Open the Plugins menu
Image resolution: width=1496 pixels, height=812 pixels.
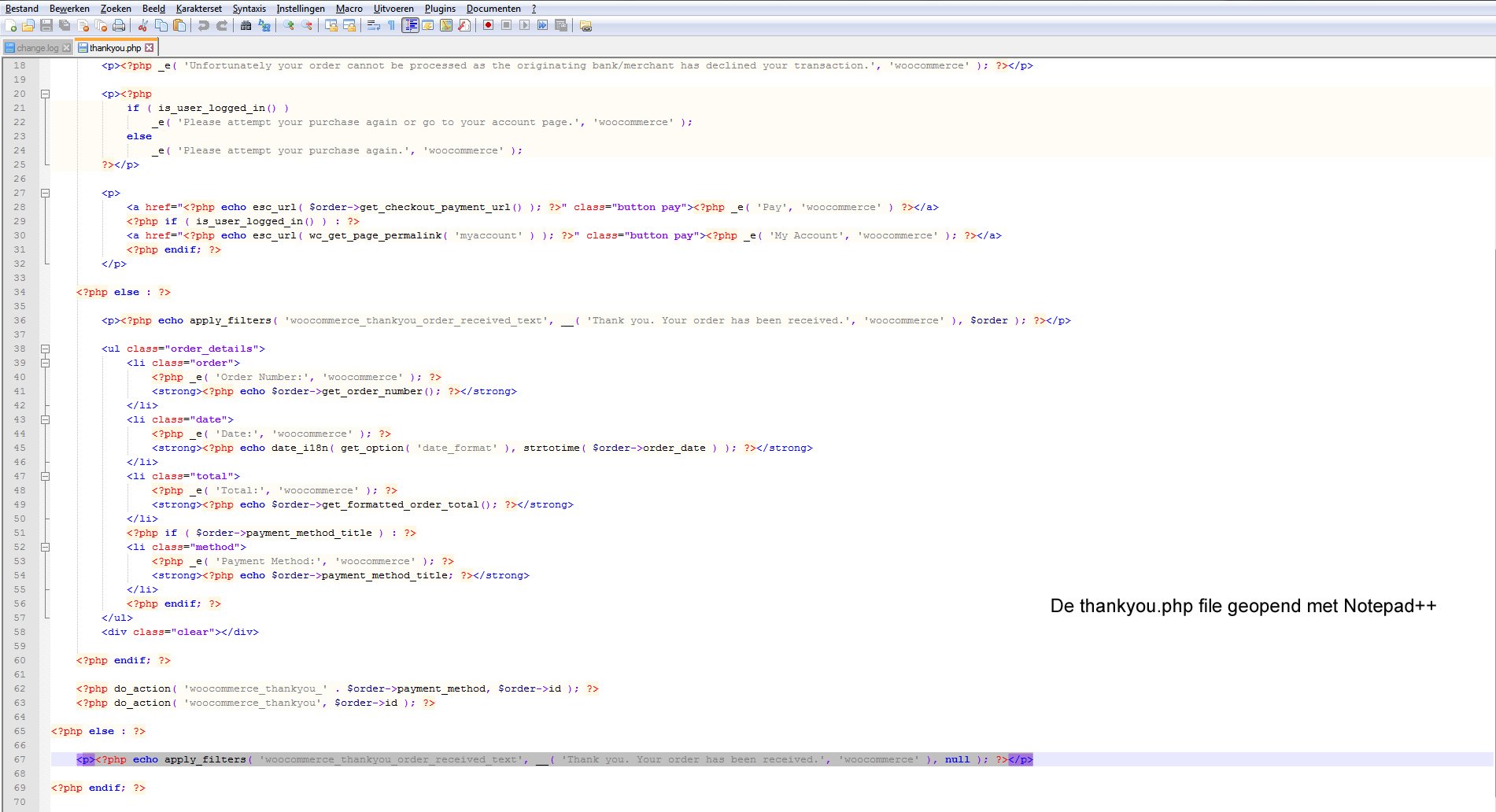440,9
